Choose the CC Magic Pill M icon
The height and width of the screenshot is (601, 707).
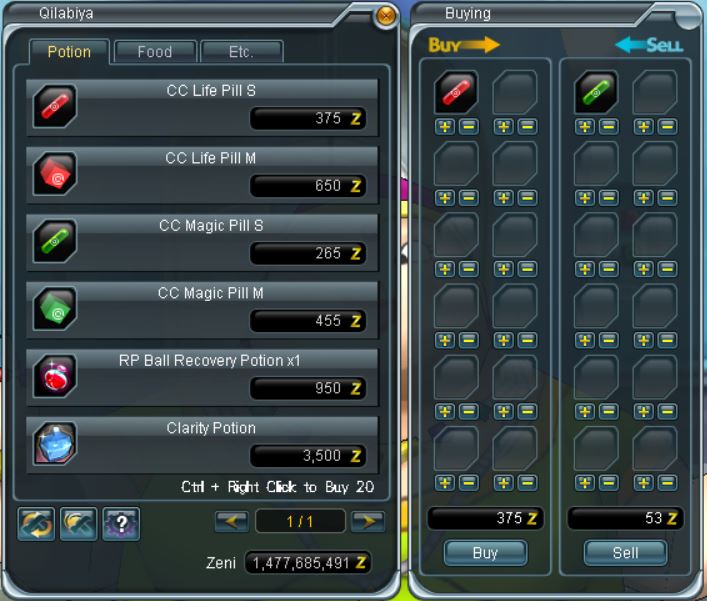[x=55, y=309]
